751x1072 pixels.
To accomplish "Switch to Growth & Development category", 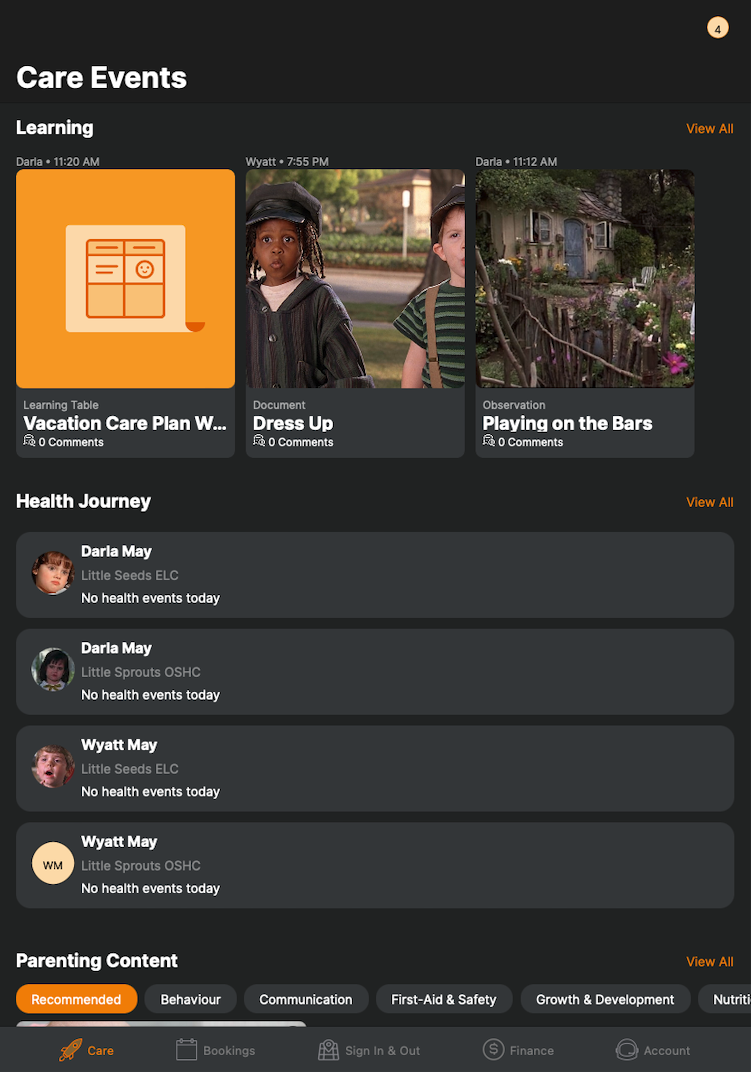I will (x=605, y=999).
